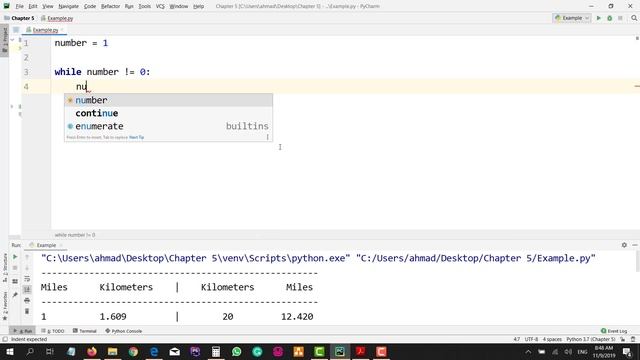Rerun Example from Run panel play icon
640x360 pixels.
pos(15,257)
